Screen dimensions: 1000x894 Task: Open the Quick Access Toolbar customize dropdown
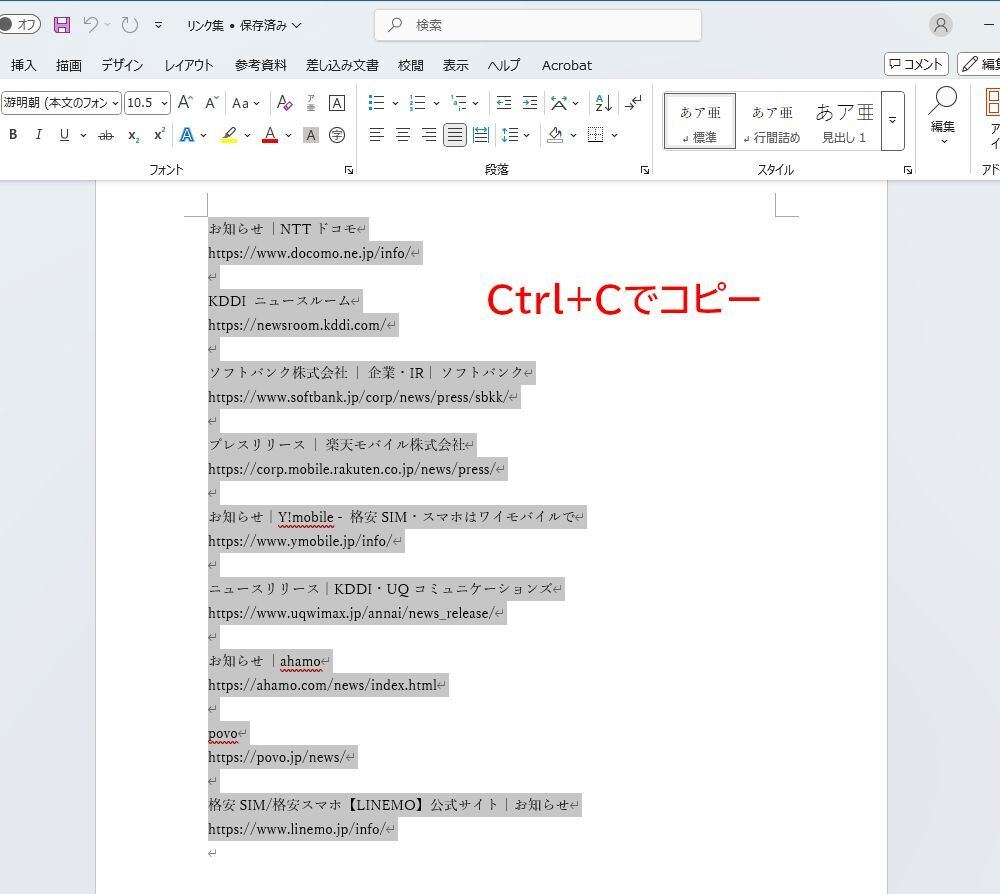(x=158, y=25)
